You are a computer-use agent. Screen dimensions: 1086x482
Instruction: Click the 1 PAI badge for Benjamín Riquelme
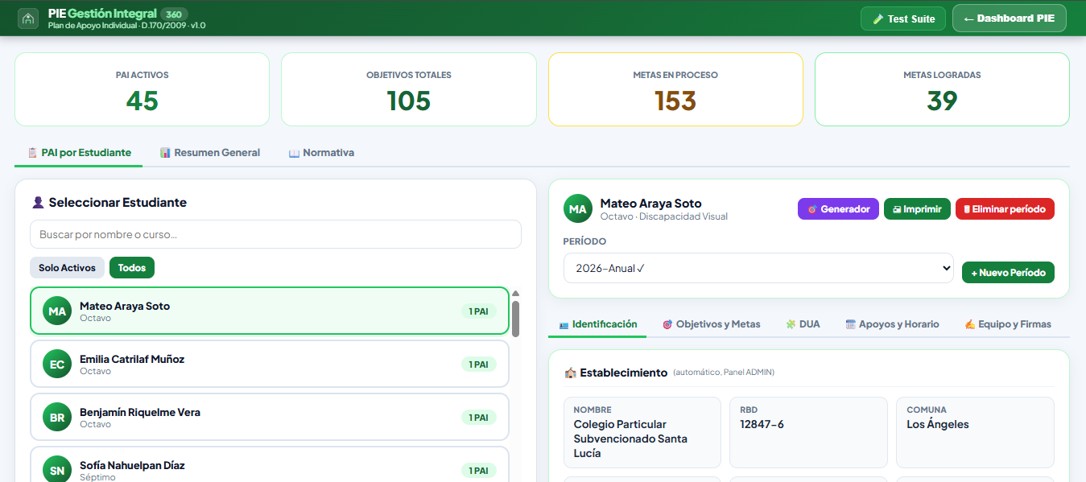tap(479, 418)
